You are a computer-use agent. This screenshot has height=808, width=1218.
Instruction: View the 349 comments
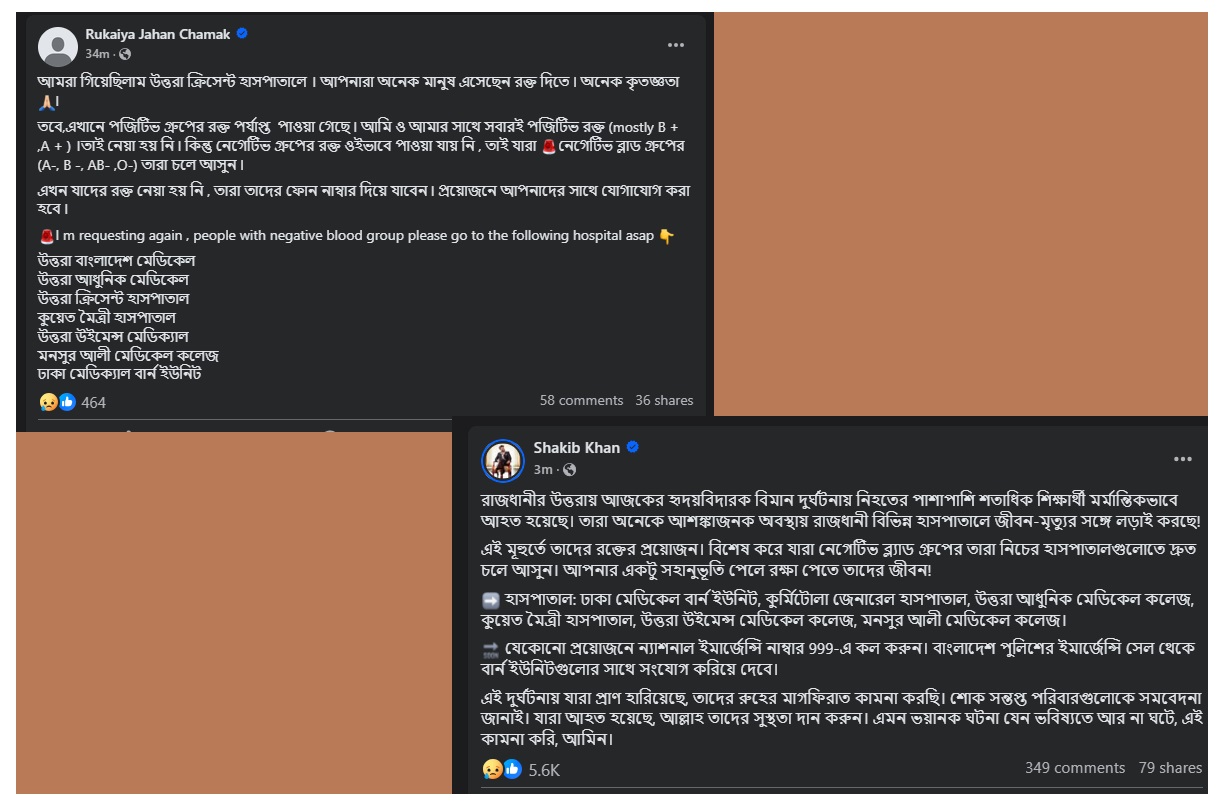coord(1074,768)
